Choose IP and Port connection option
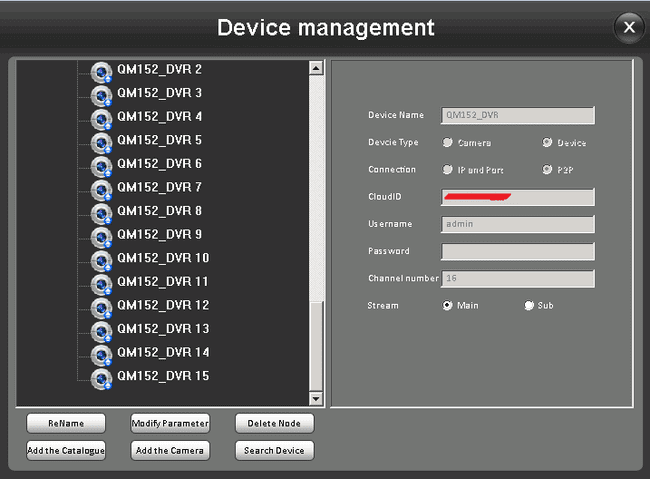Viewport: 650px width, 479px height. tap(447, 170)
